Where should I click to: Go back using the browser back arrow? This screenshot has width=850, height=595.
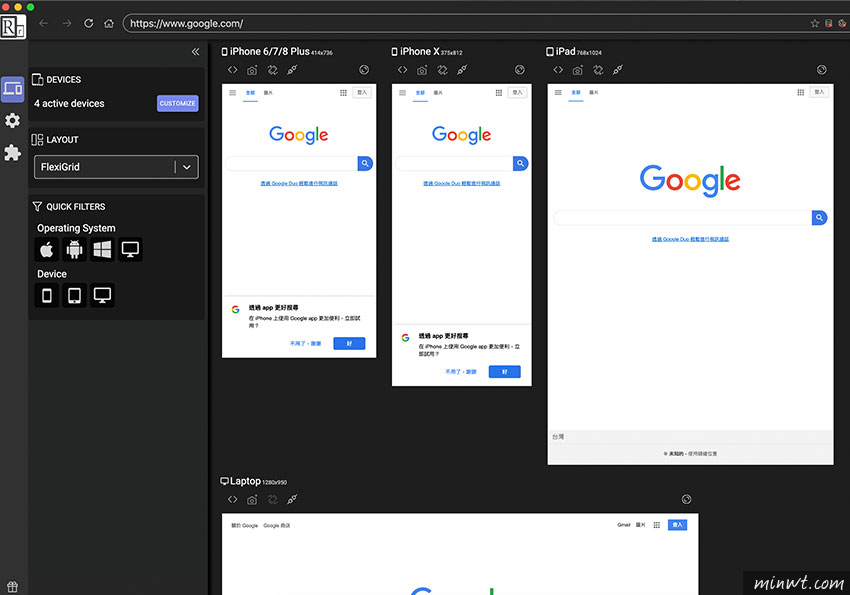click(x=44, y=23)
